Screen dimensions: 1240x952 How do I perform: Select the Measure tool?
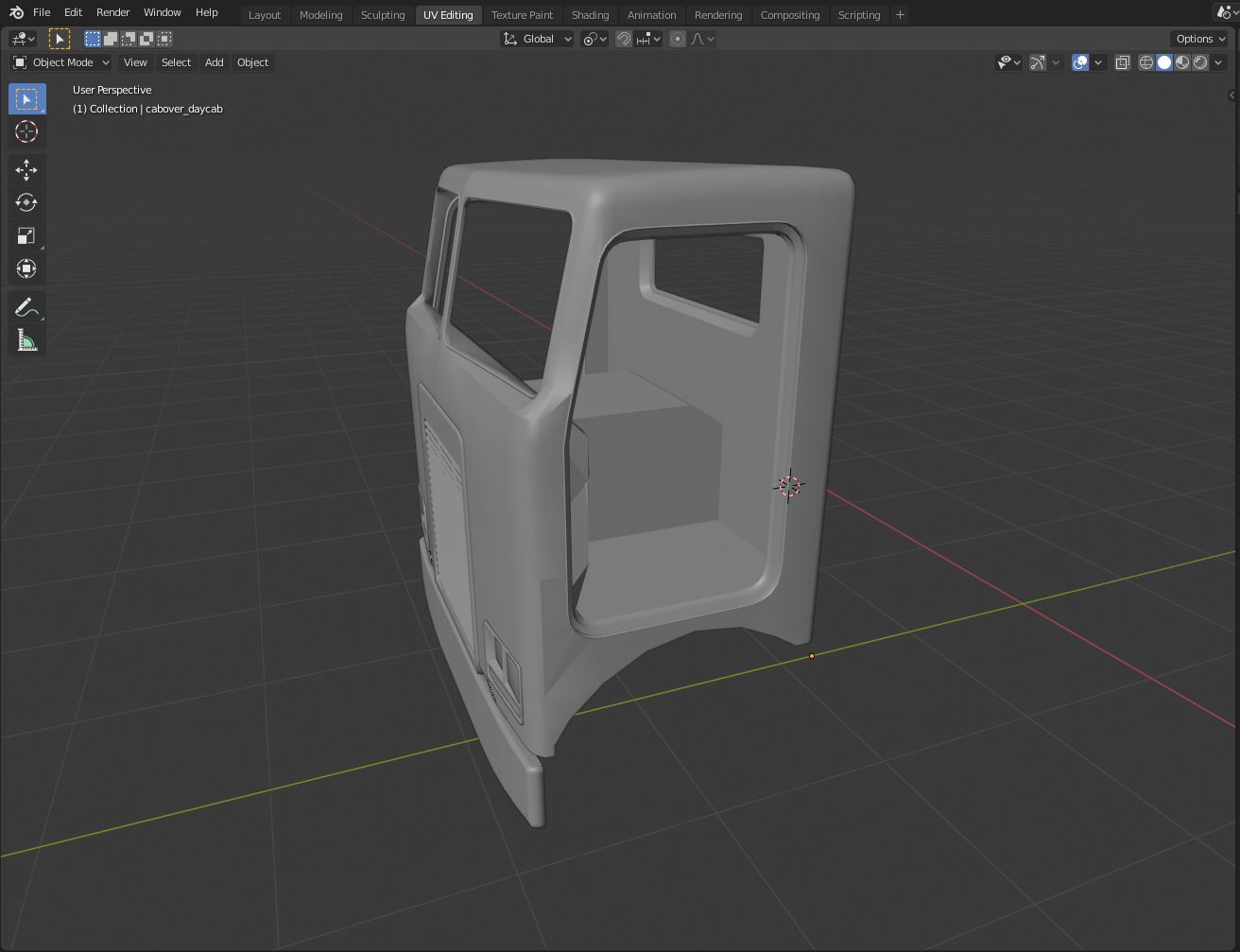tap(26, 340)
